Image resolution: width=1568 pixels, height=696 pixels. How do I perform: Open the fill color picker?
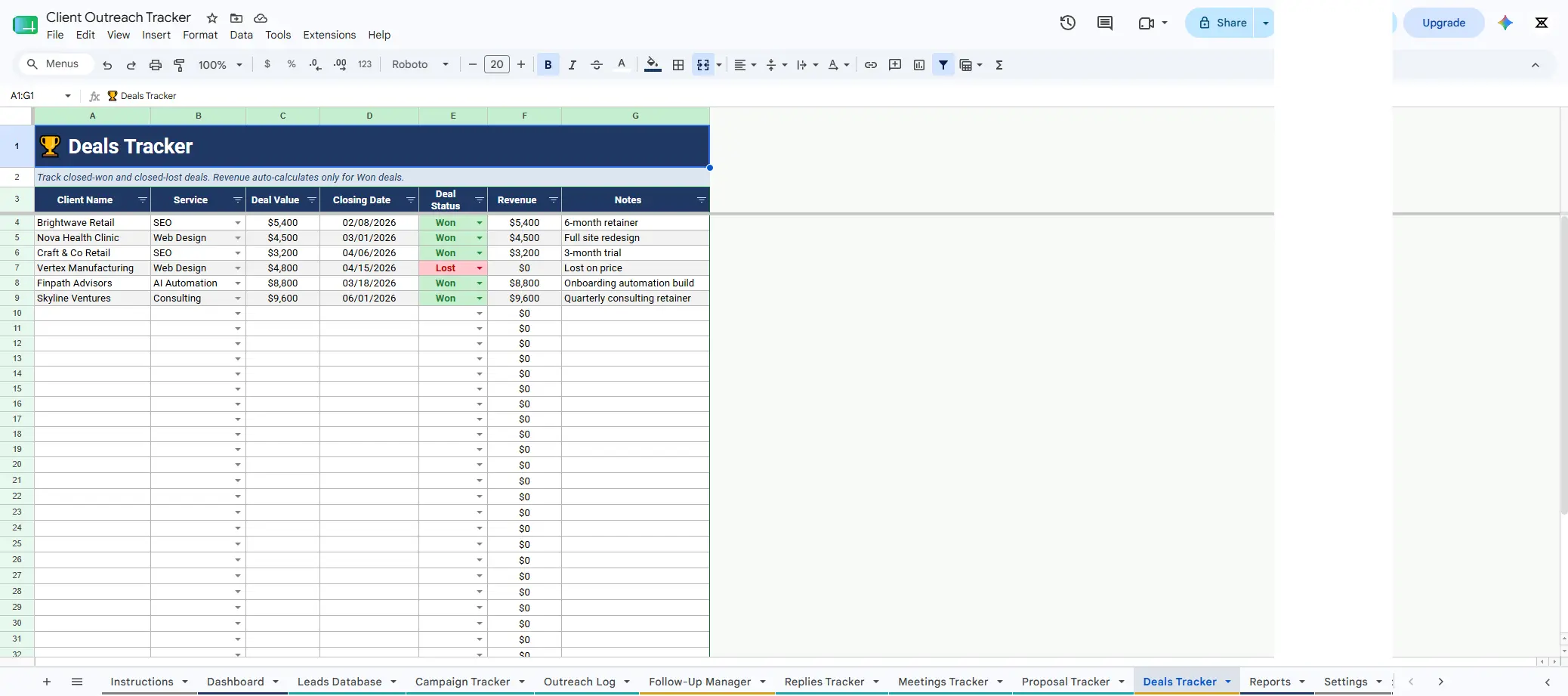point(653,65)
